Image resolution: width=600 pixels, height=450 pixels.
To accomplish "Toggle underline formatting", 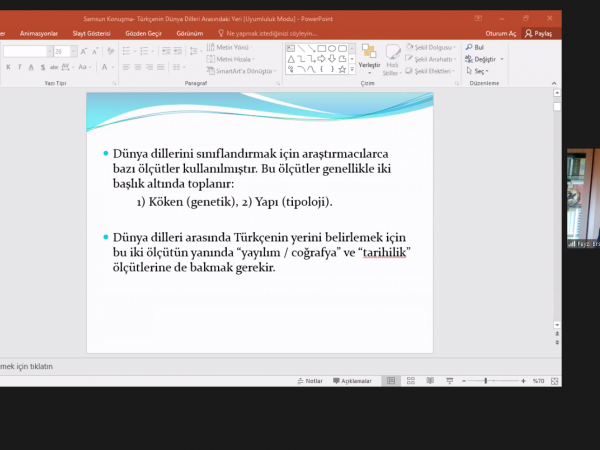I will (x=31, y=67).
